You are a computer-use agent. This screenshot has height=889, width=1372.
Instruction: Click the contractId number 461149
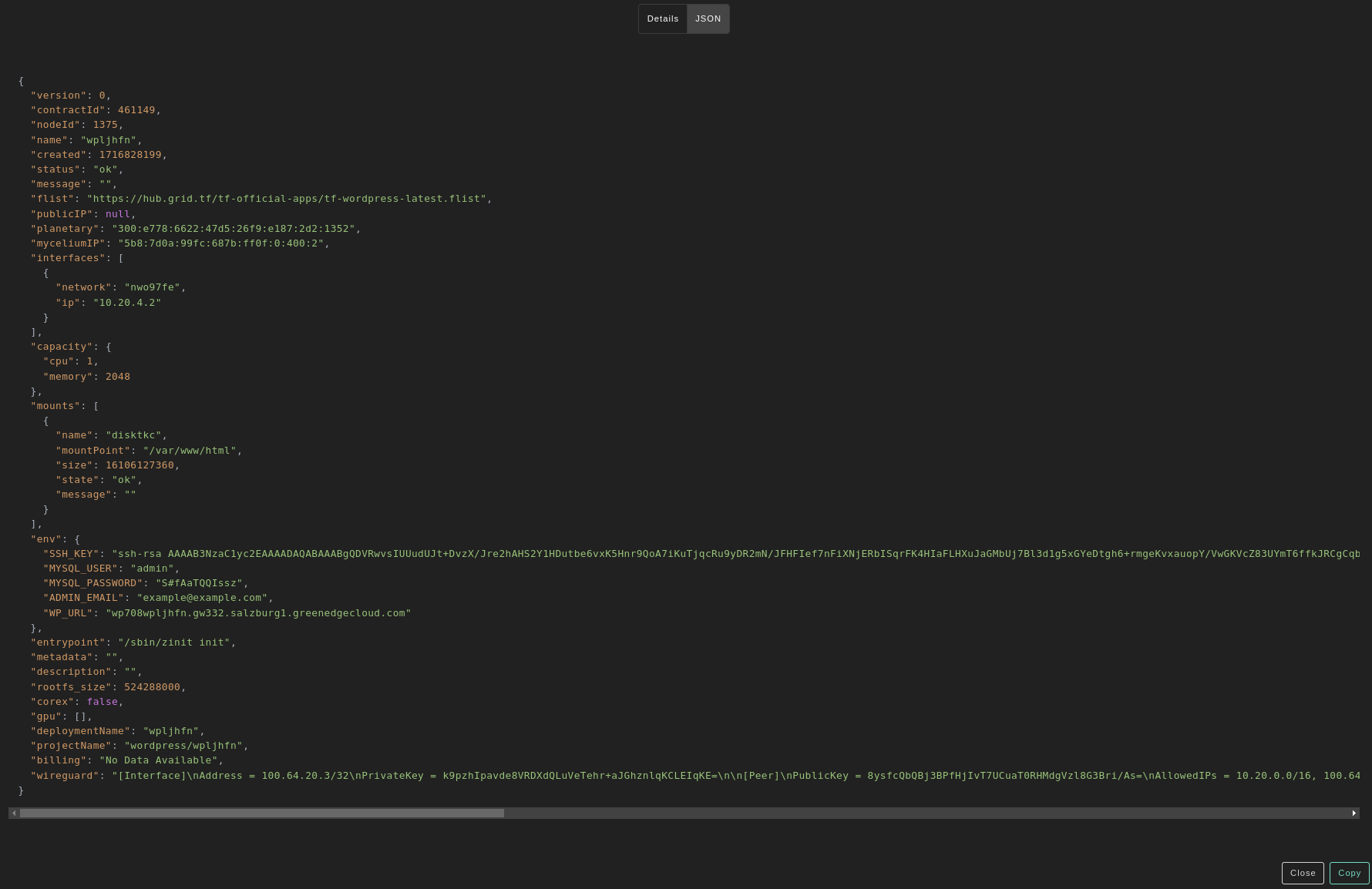(136, 110)
